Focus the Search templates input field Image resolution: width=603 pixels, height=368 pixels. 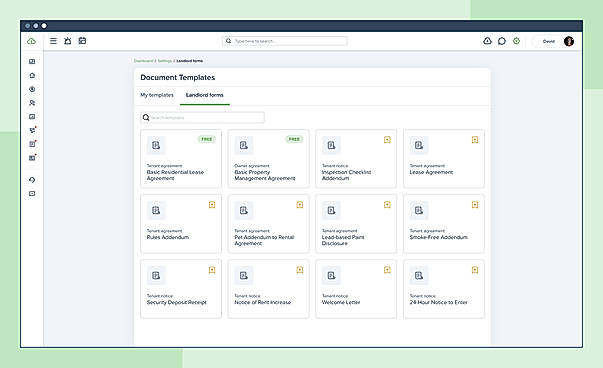(x=203, y=117)
